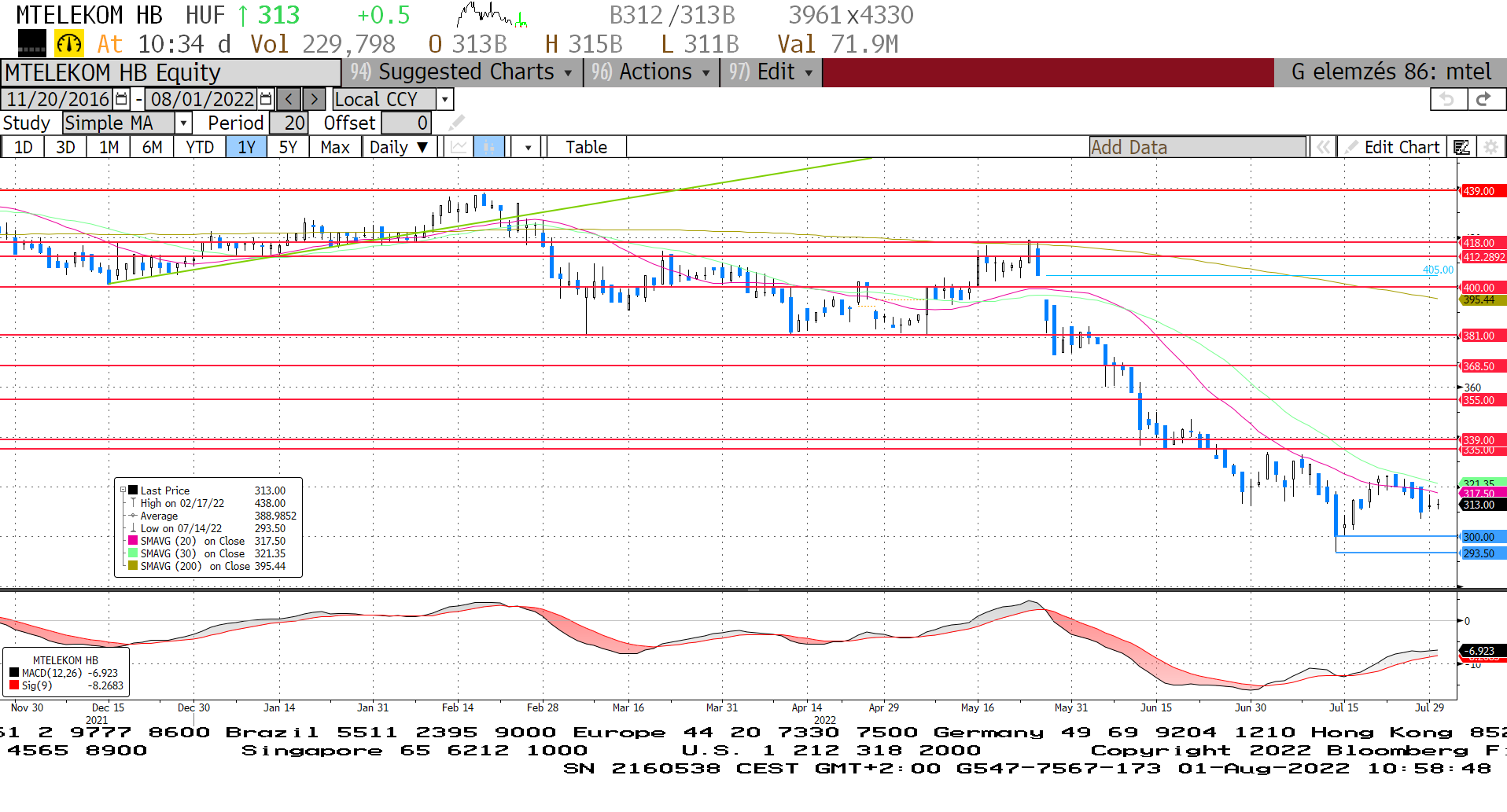Open the annotations notes icon

coord(1461,147)
